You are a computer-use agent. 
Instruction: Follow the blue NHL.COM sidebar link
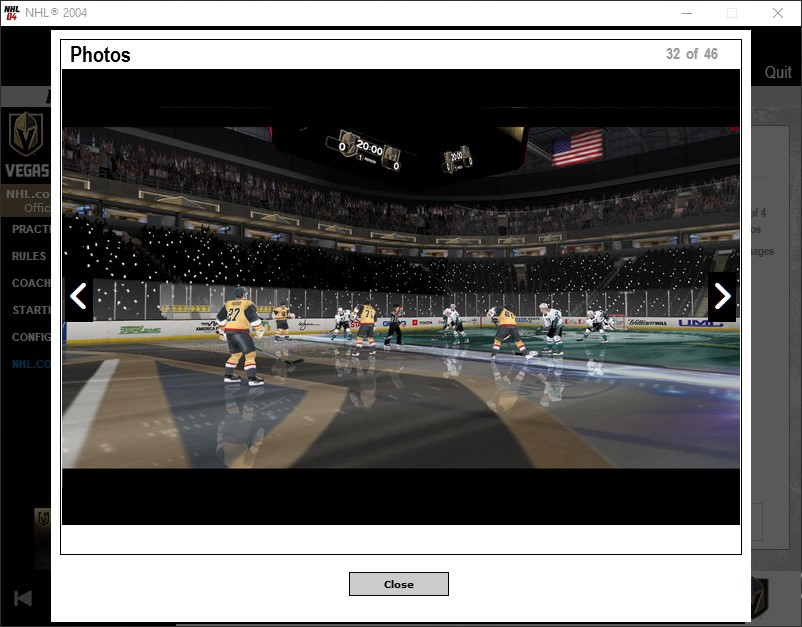(31, 364)
